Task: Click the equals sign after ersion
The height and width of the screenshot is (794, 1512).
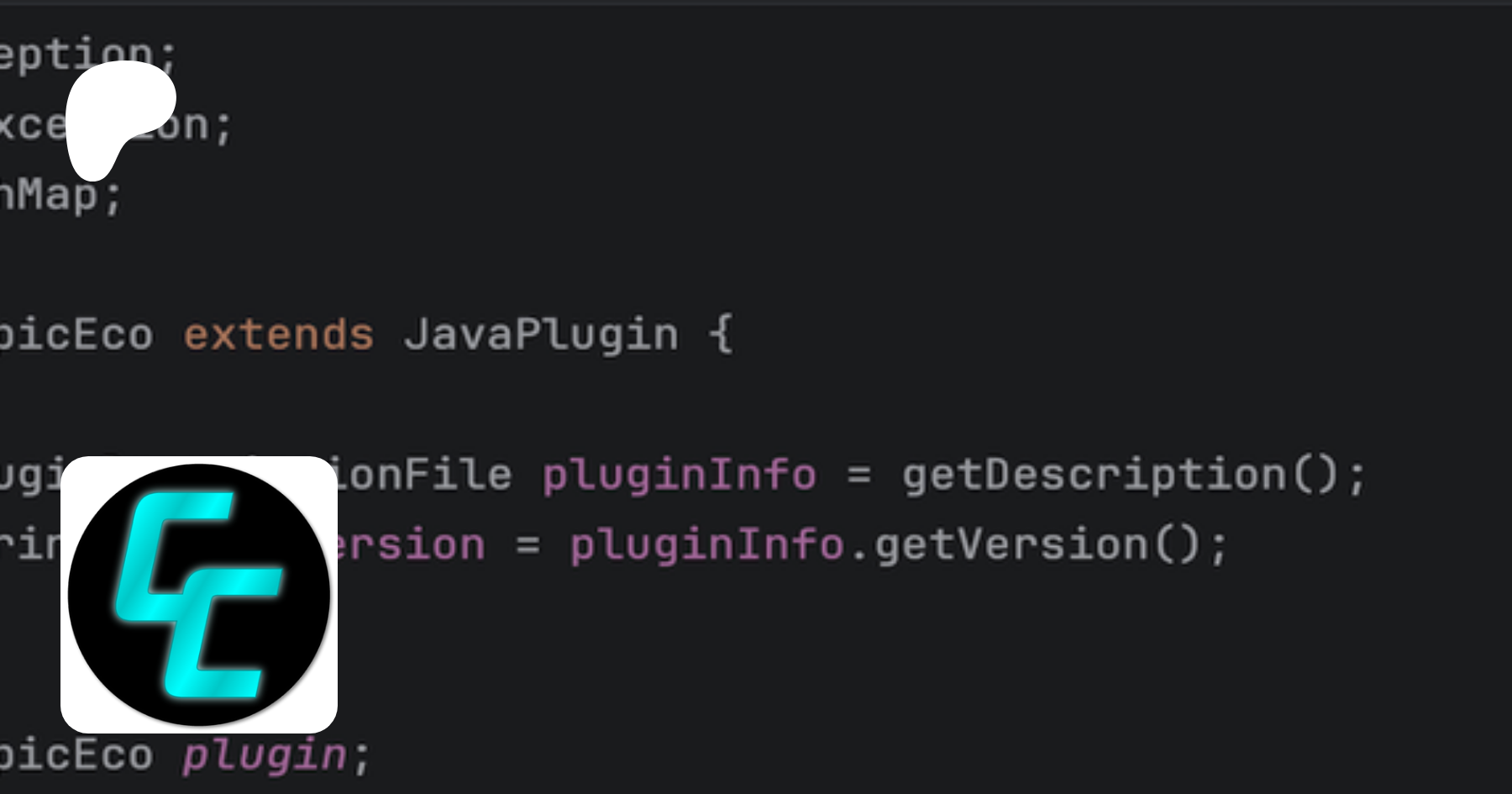Action: point(528,546)
